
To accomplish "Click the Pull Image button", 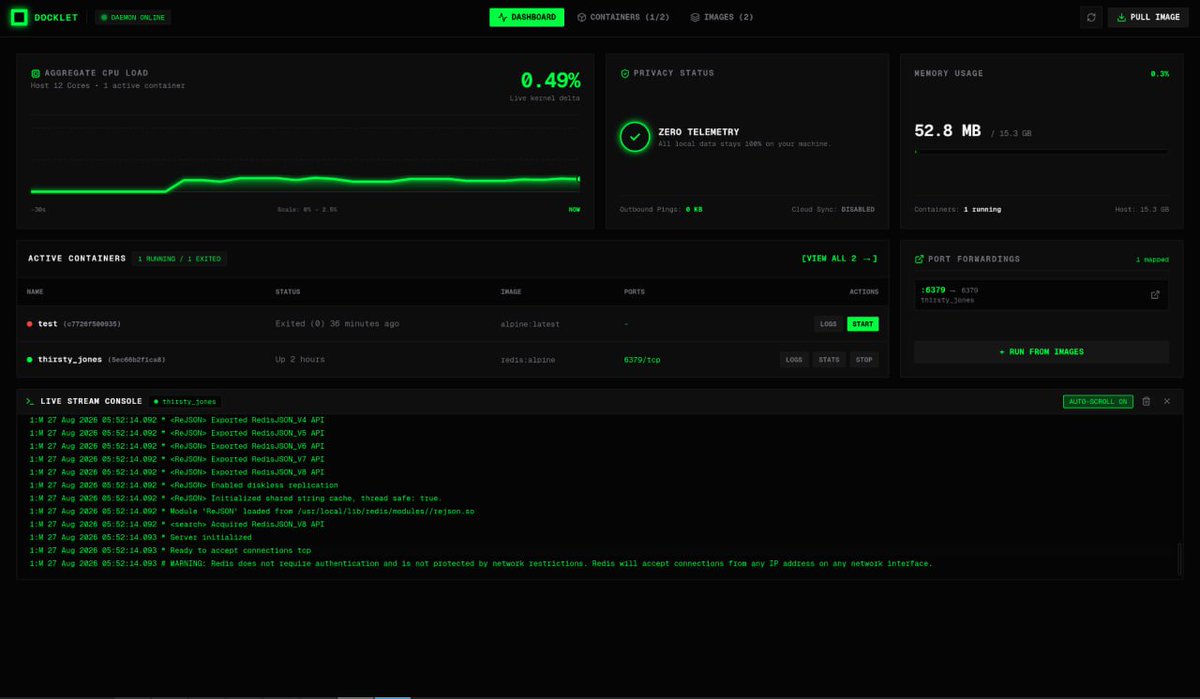I will [1148, 17].
